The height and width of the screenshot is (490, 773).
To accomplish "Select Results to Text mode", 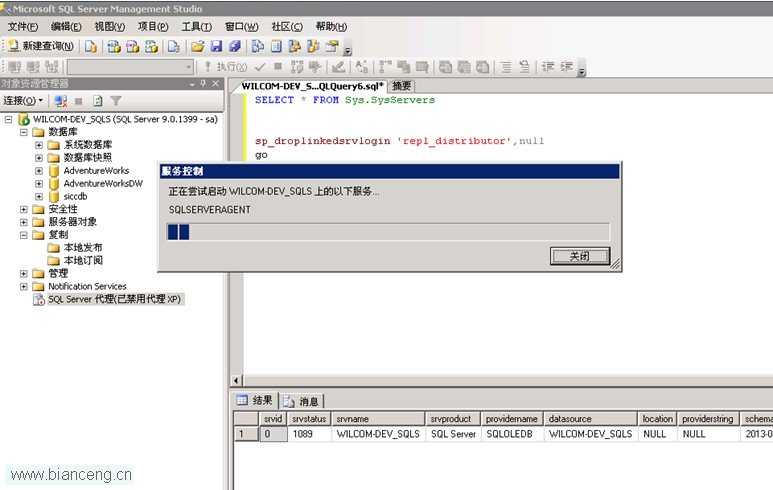I will [x=446, y=67].
